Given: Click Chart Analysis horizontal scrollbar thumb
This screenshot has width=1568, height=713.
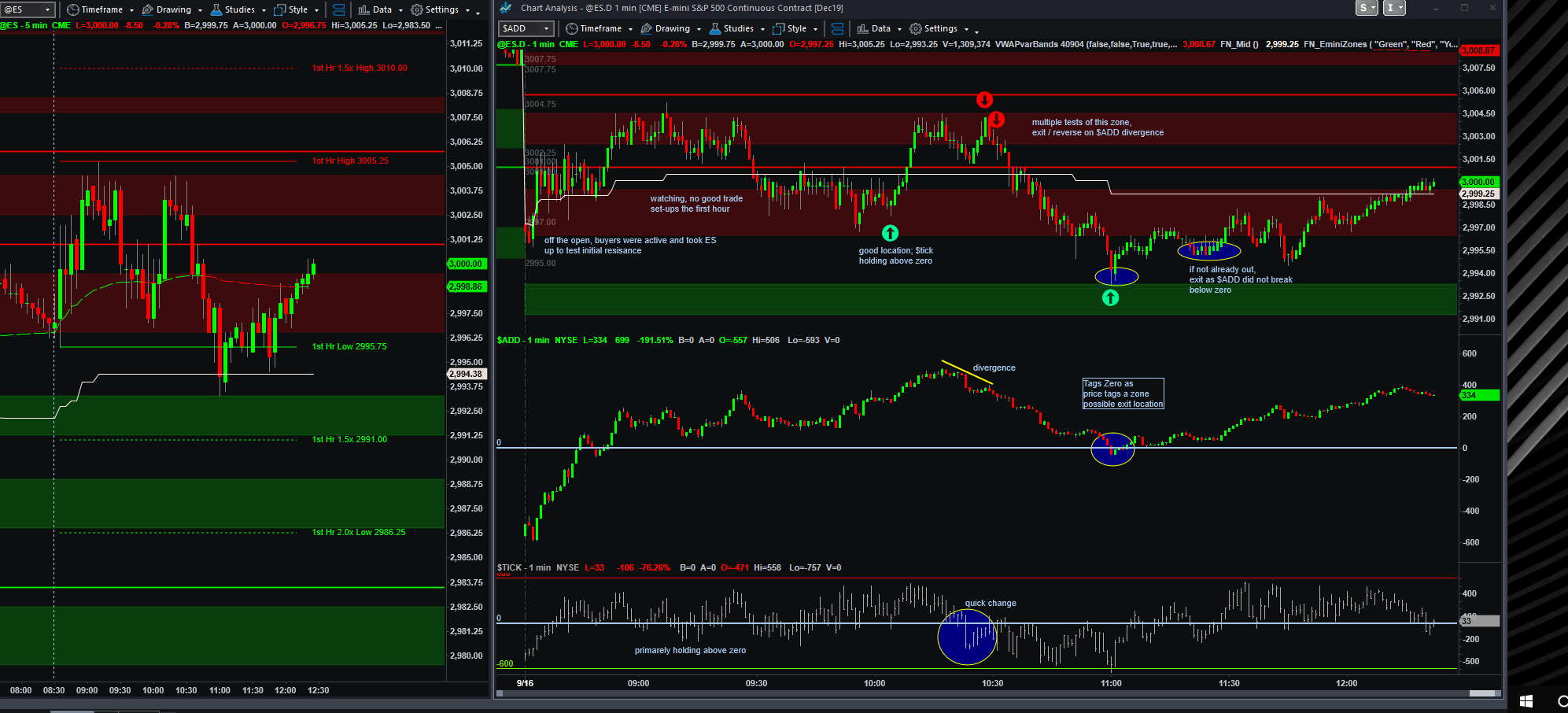Looking at the screenshot, I should pos(1482,693).
